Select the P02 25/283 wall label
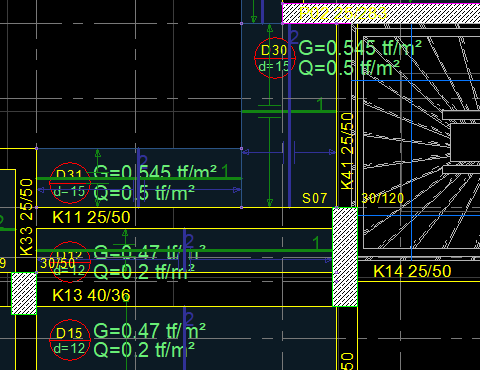The image size is (480, 370). (343, 14)
